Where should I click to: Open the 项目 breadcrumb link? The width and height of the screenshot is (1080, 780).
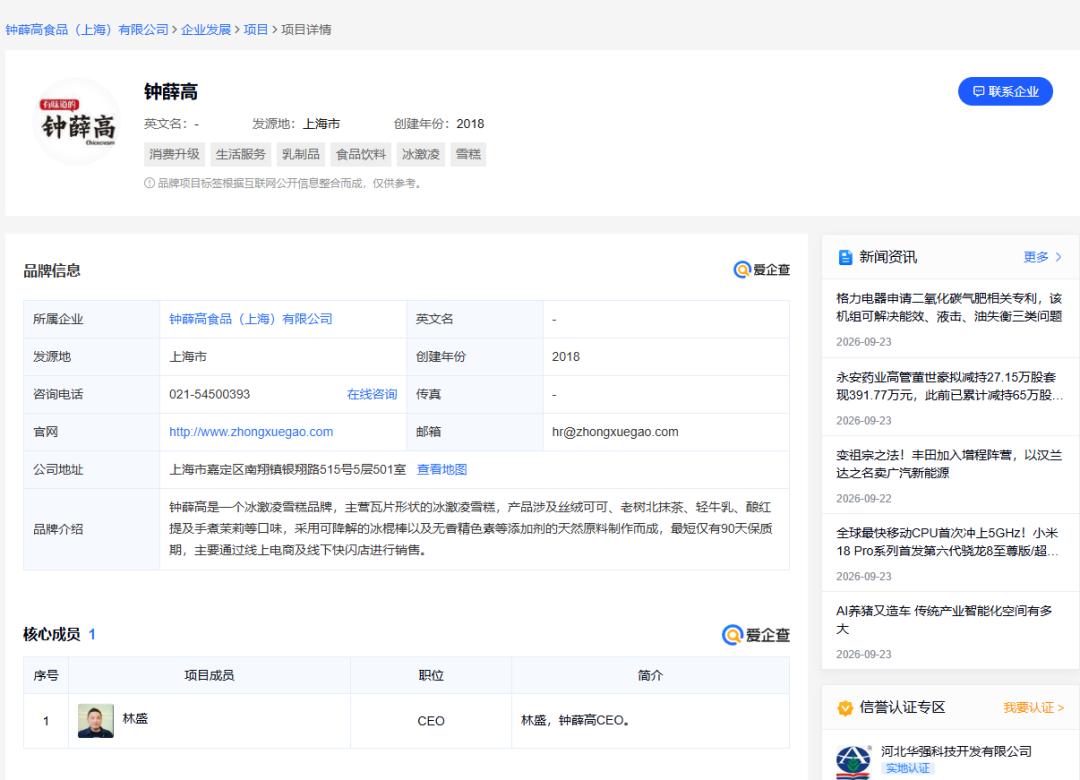(x=256, y=30)
